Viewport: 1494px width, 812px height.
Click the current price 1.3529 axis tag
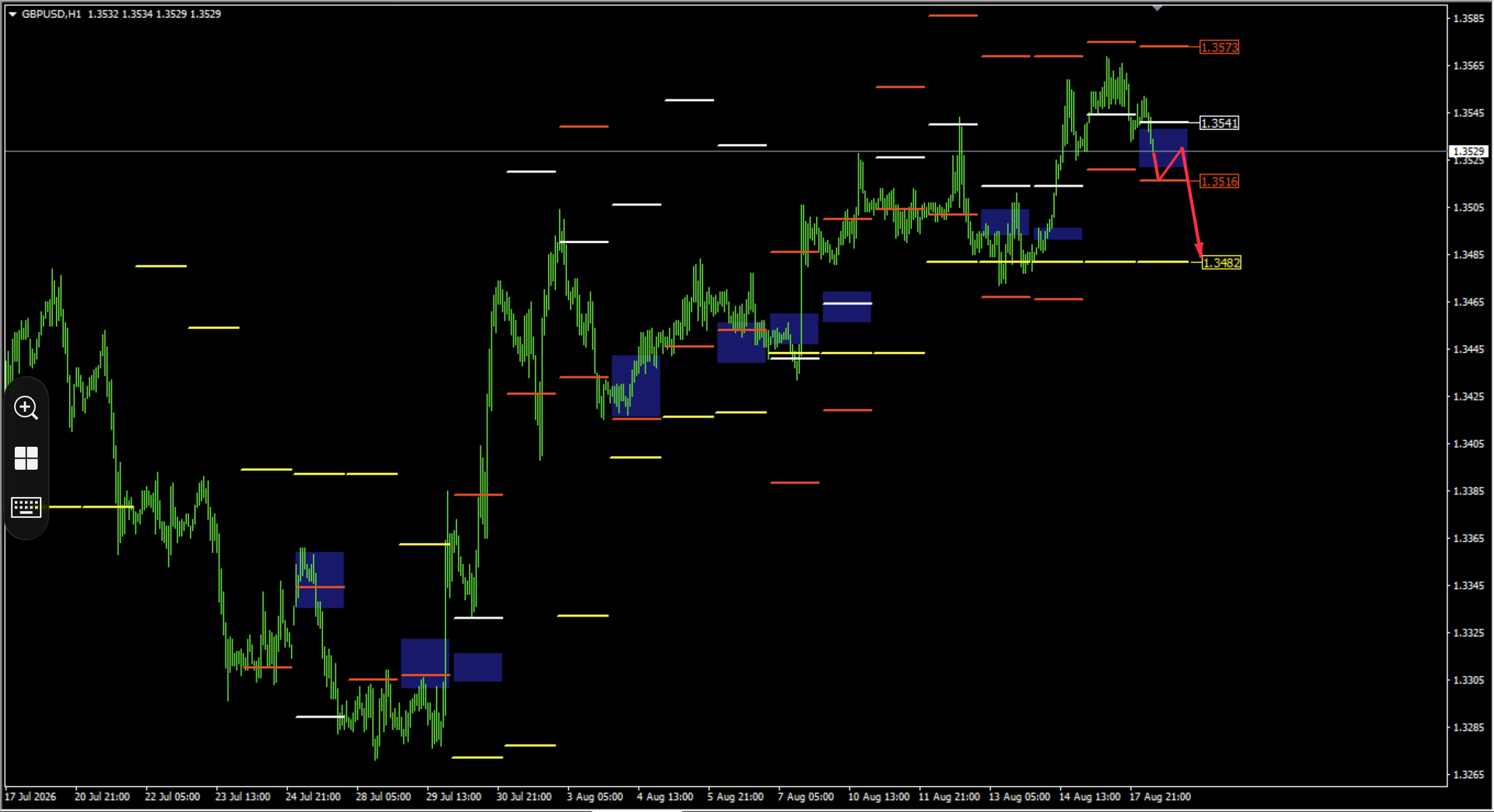coord(1468,151)
